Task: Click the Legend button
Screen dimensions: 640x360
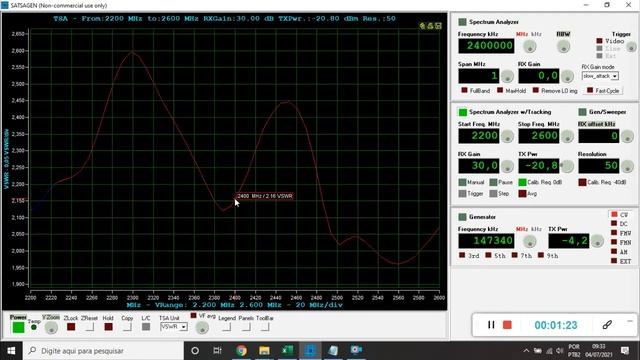Action: coord(227,327)
